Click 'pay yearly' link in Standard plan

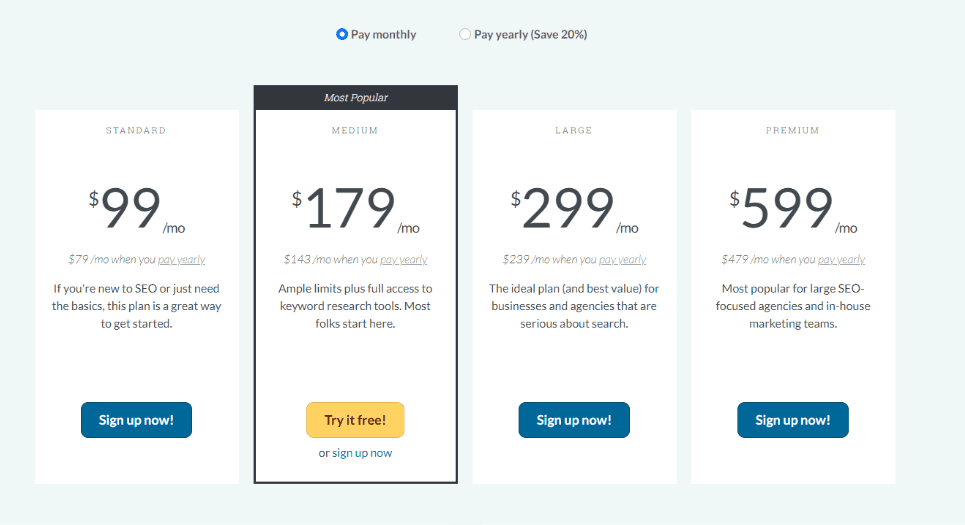click(182, 260)
